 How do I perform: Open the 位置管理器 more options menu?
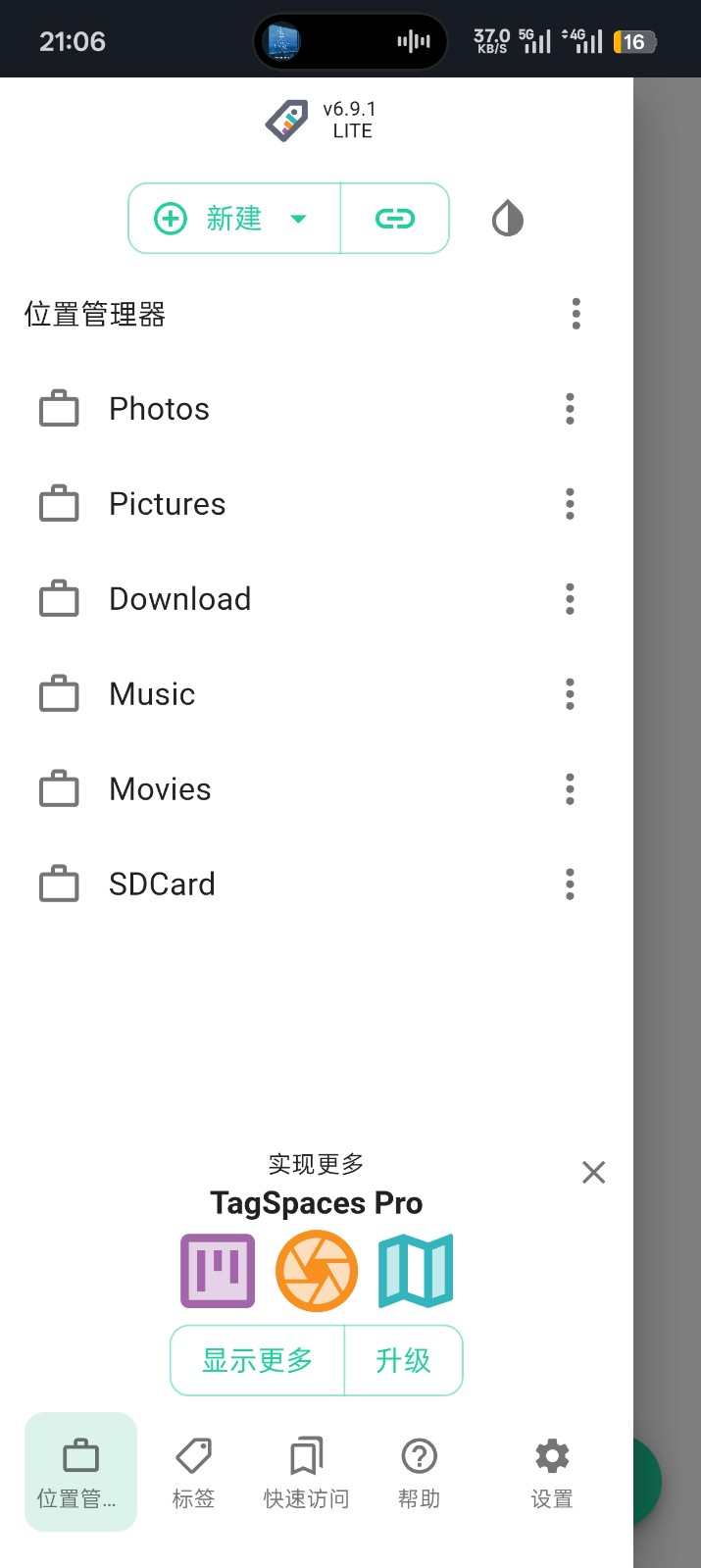pos(576,314)
